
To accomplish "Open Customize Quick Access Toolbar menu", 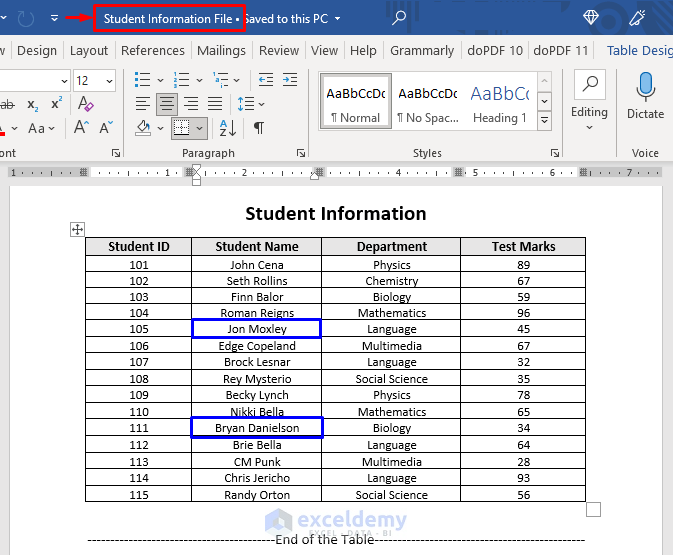I will (54, 18).
